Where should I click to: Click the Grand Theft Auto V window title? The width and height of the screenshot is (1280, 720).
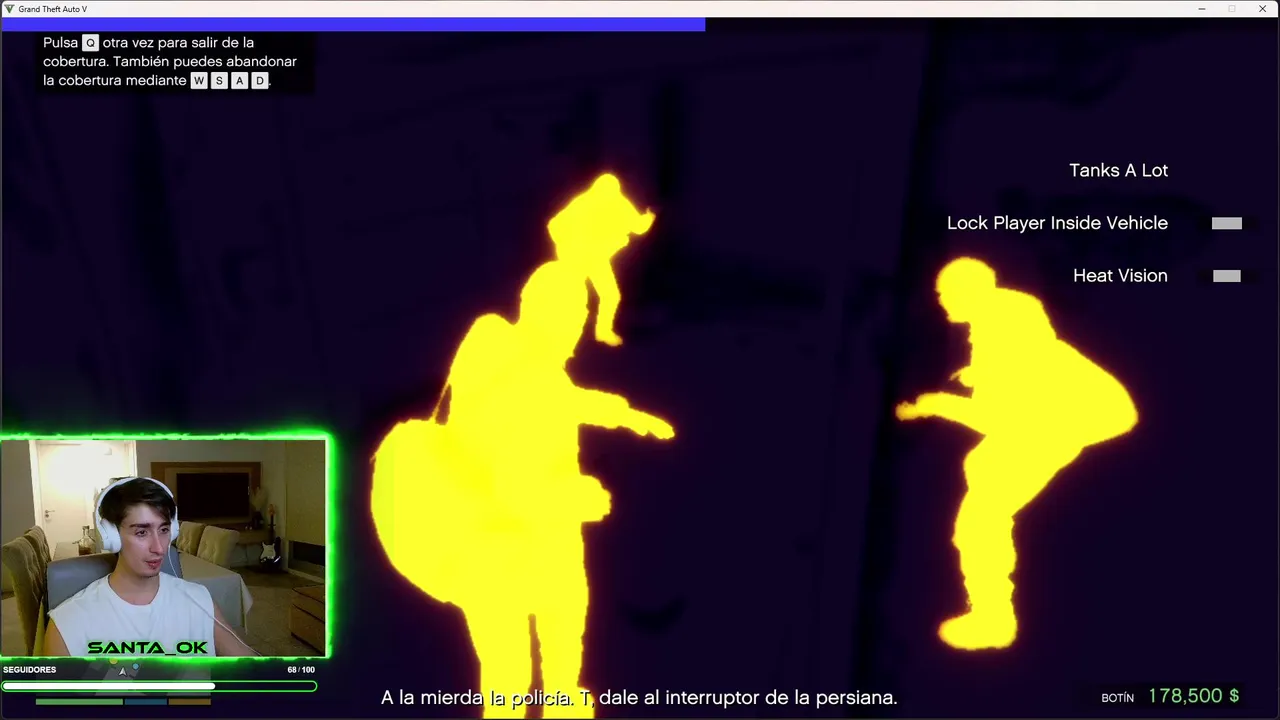(x=52, y=9)
